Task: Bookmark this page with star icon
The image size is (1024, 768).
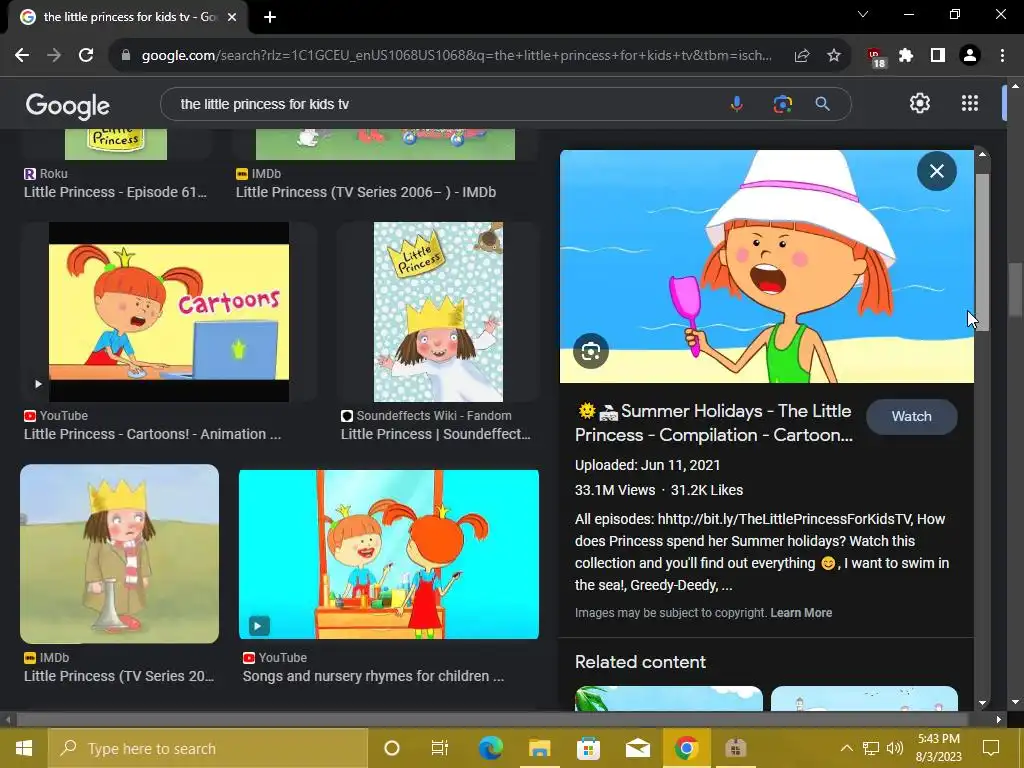Action: [833, 56]
